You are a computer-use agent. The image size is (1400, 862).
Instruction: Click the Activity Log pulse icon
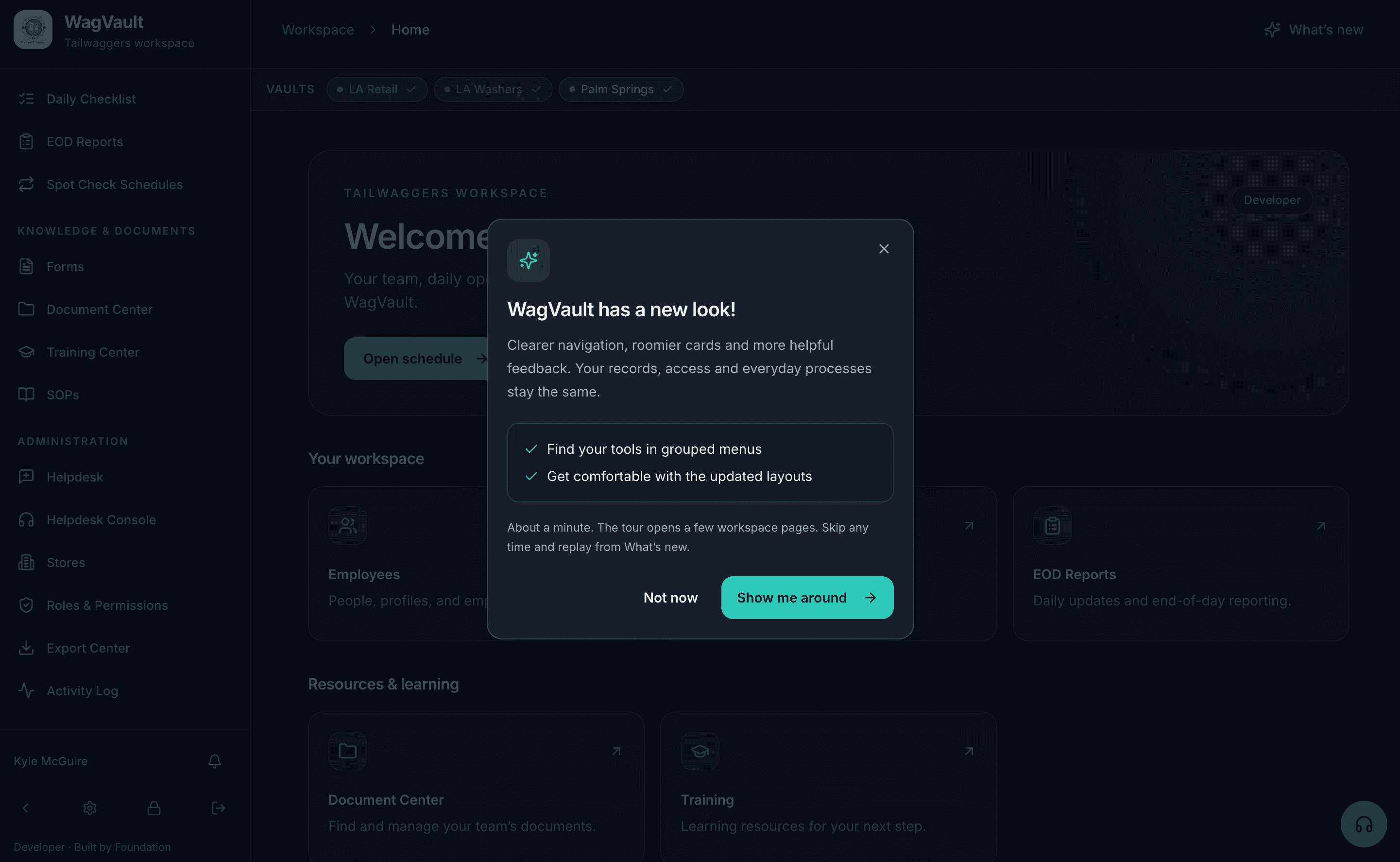(26, 690)
